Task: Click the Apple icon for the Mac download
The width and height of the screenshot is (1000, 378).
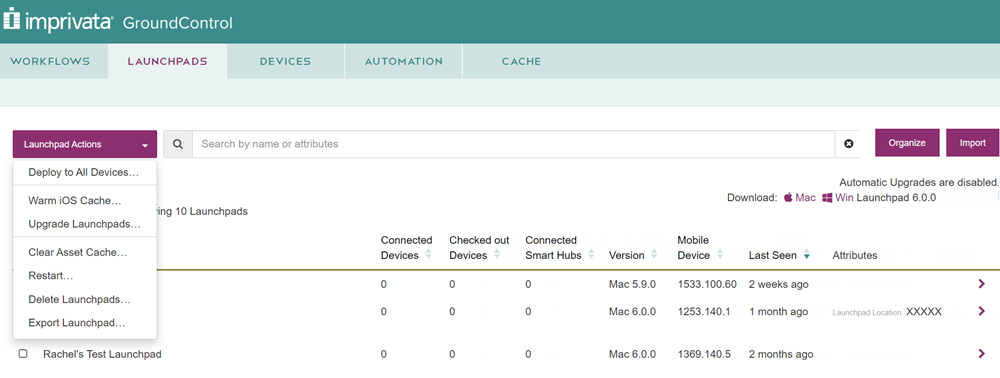Action: [788, 198]
